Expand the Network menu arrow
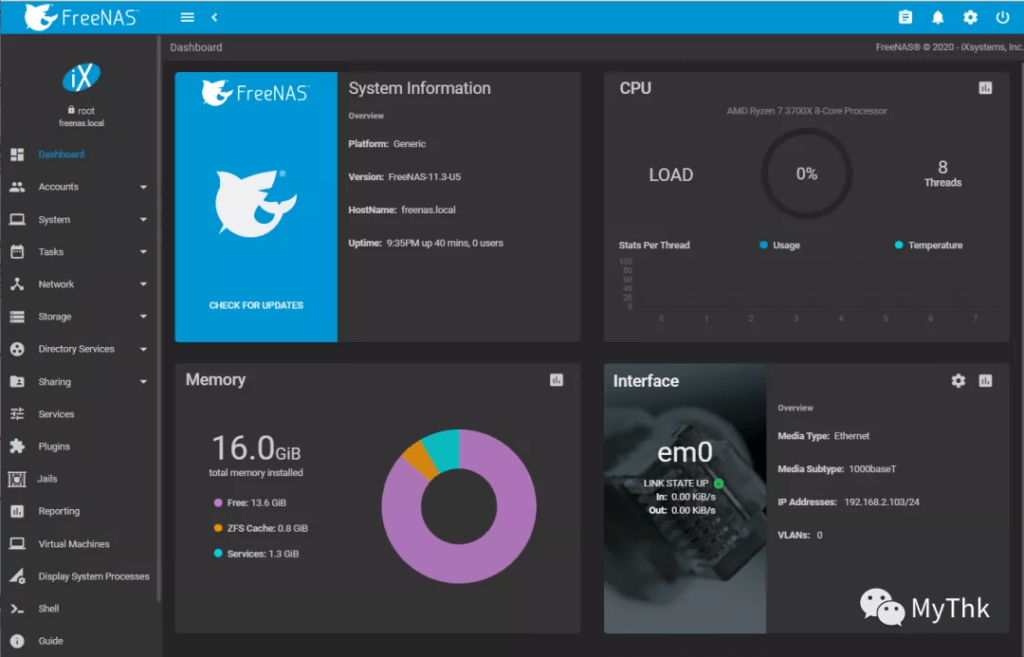This screenshot has width=1024, height=657. (143, 285)
